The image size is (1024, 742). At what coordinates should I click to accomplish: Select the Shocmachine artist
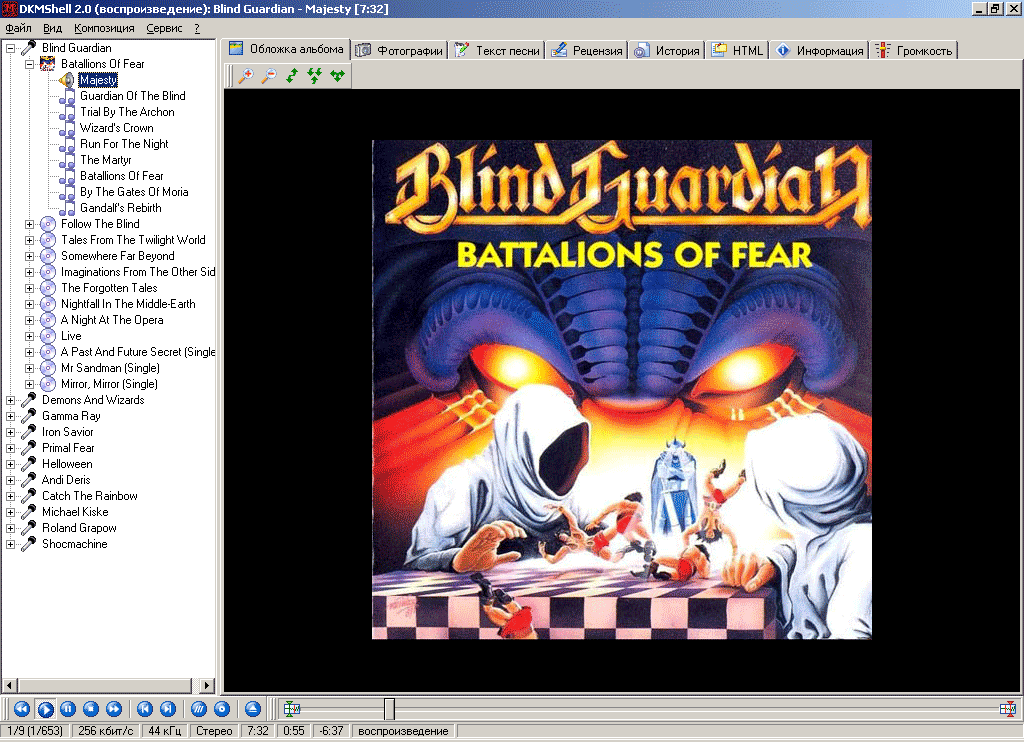[74, 544]
